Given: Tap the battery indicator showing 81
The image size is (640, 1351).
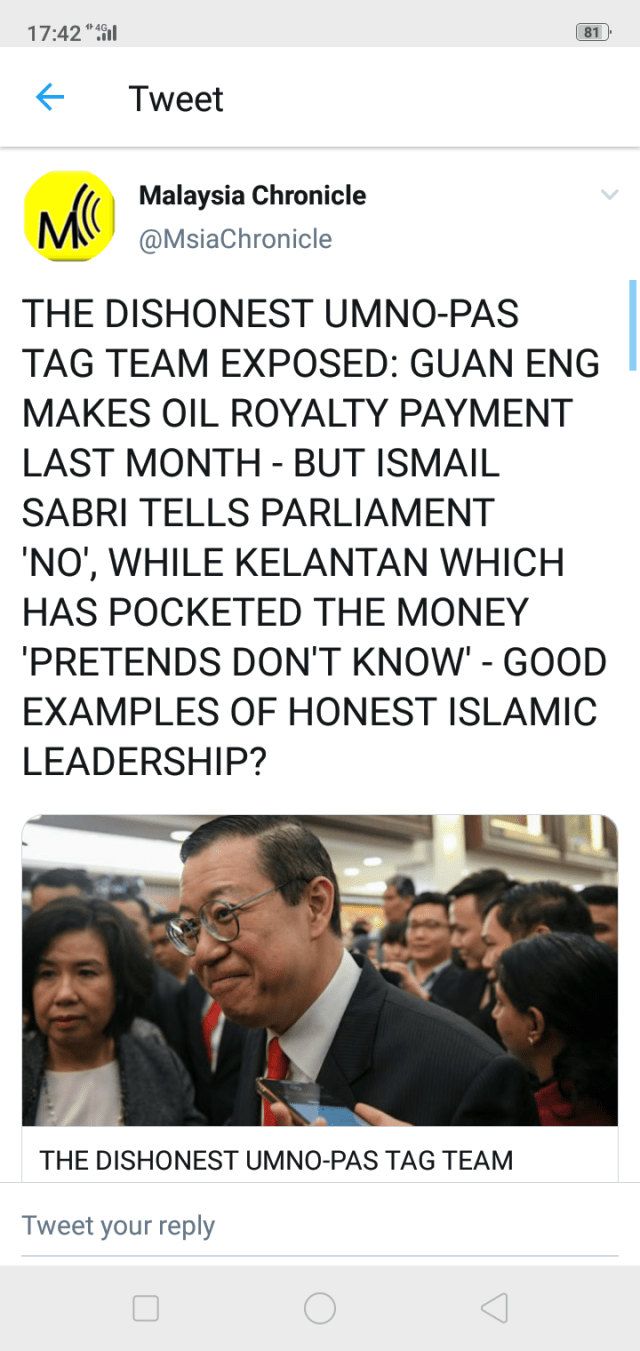Looking at the screenshot, I should coord(593,32).
